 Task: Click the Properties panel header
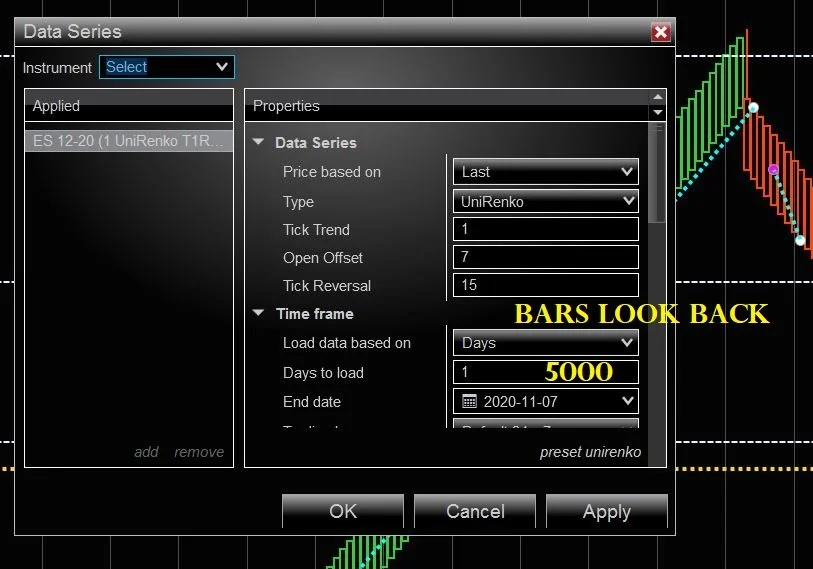point(446,106)
